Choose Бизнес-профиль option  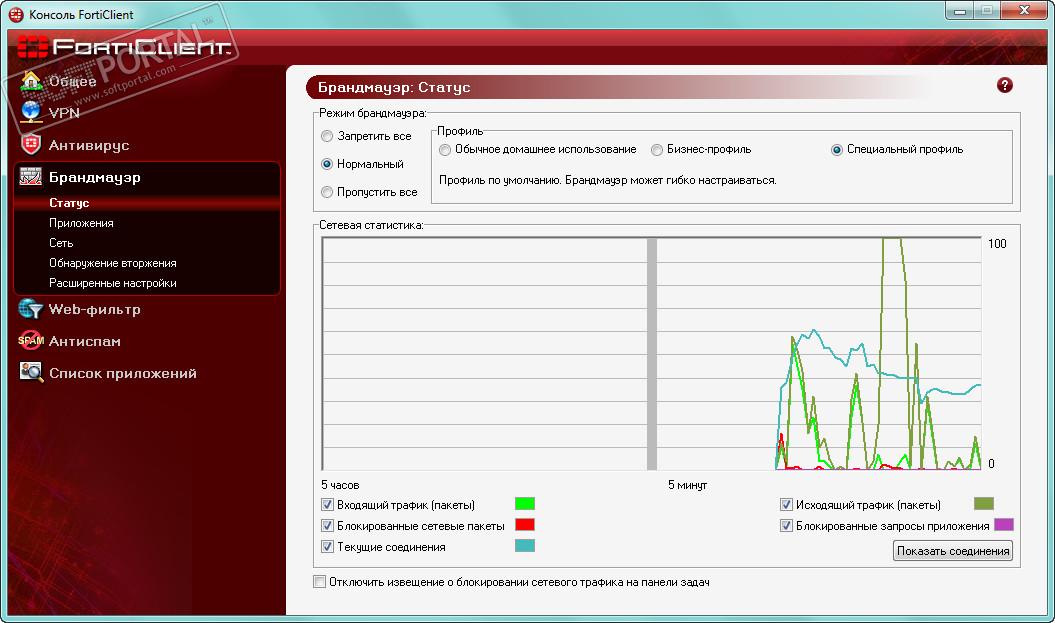657,149
